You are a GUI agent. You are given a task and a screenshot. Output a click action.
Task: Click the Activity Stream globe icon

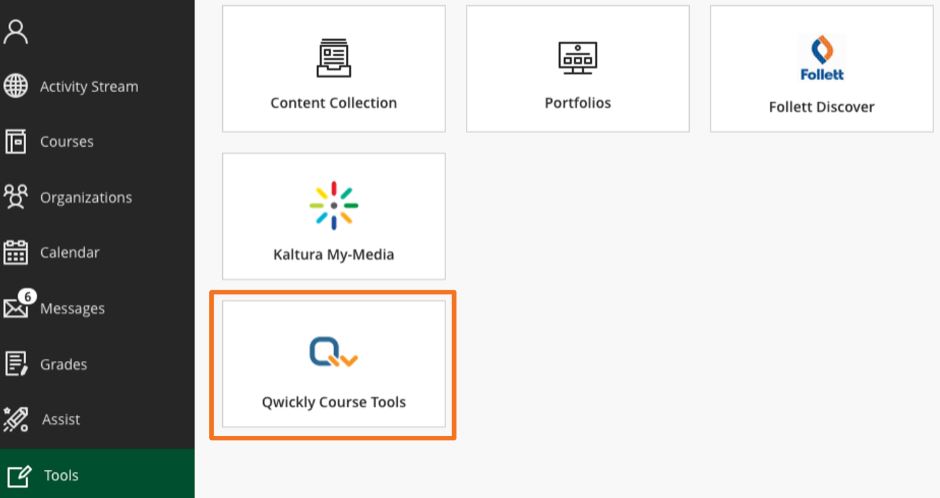[16, 86]
